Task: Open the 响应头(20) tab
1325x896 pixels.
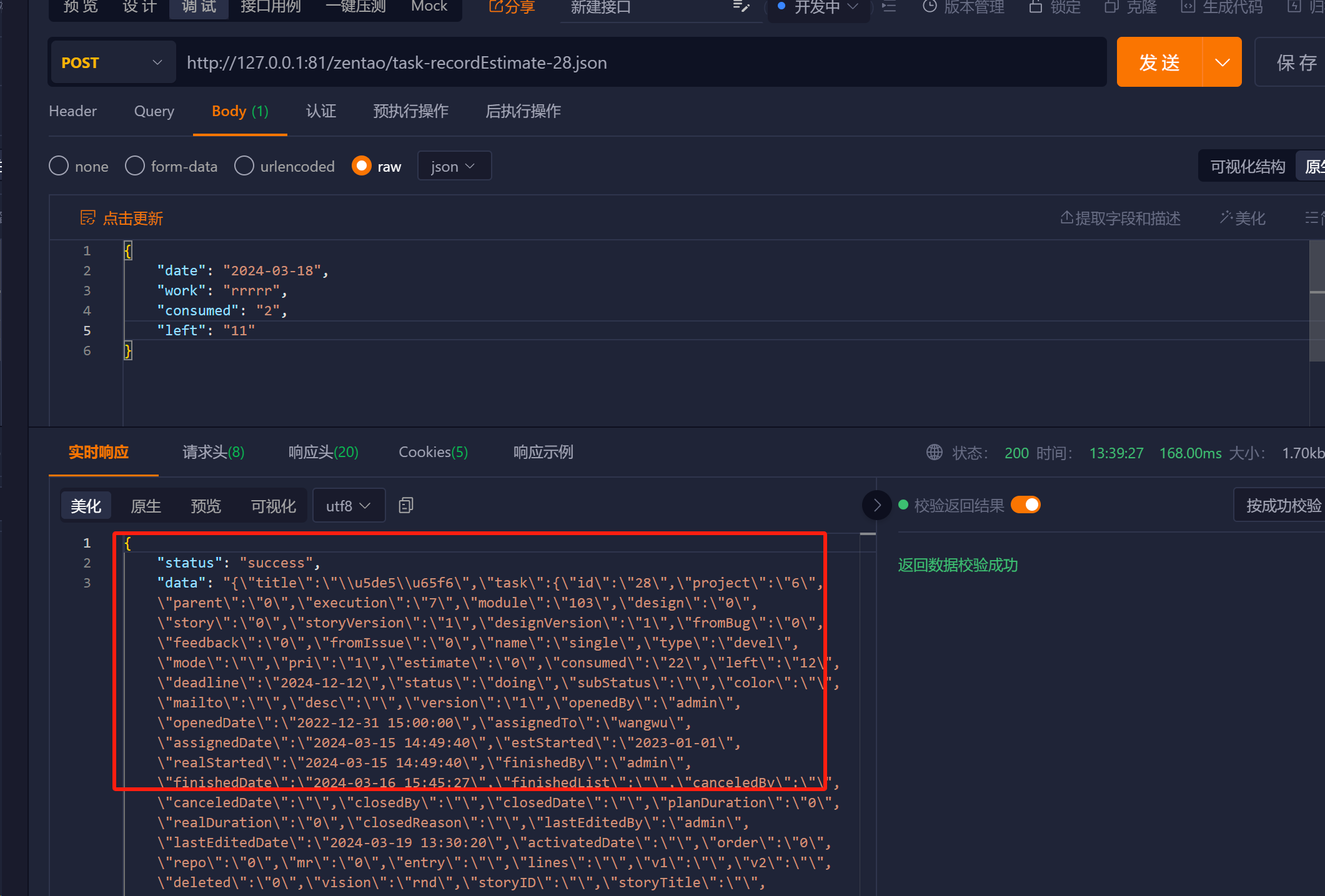Action: click(x=323, y=452)
